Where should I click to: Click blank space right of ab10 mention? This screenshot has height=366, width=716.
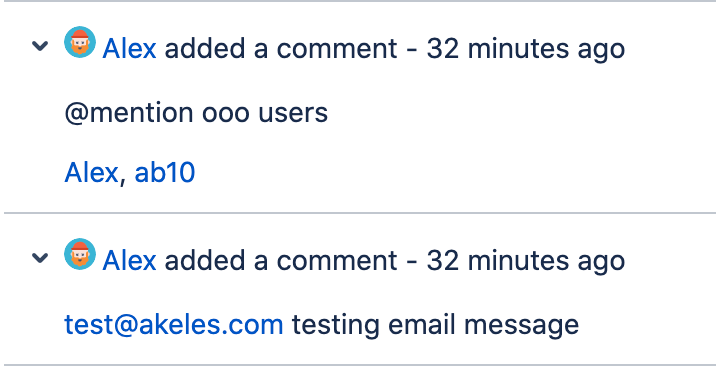[452, 173]
